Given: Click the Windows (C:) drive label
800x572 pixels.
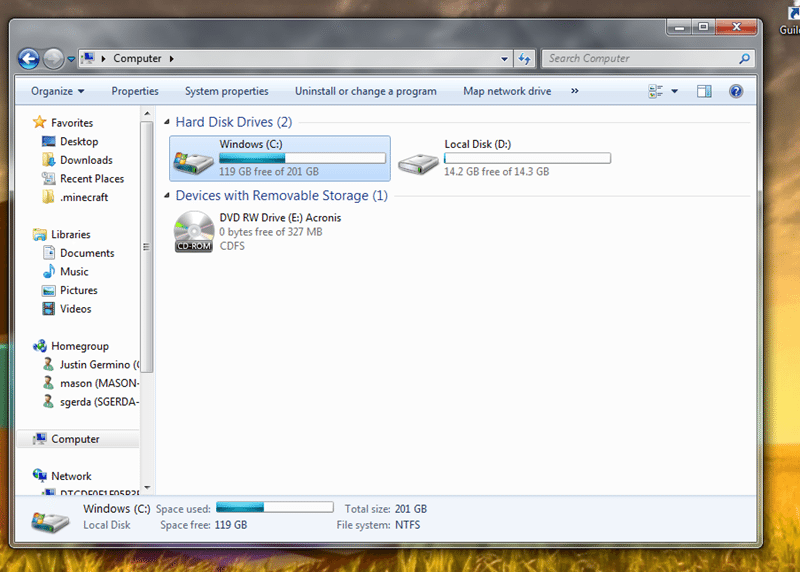Looking at the screenshot, I should click(x=251, y=144).
